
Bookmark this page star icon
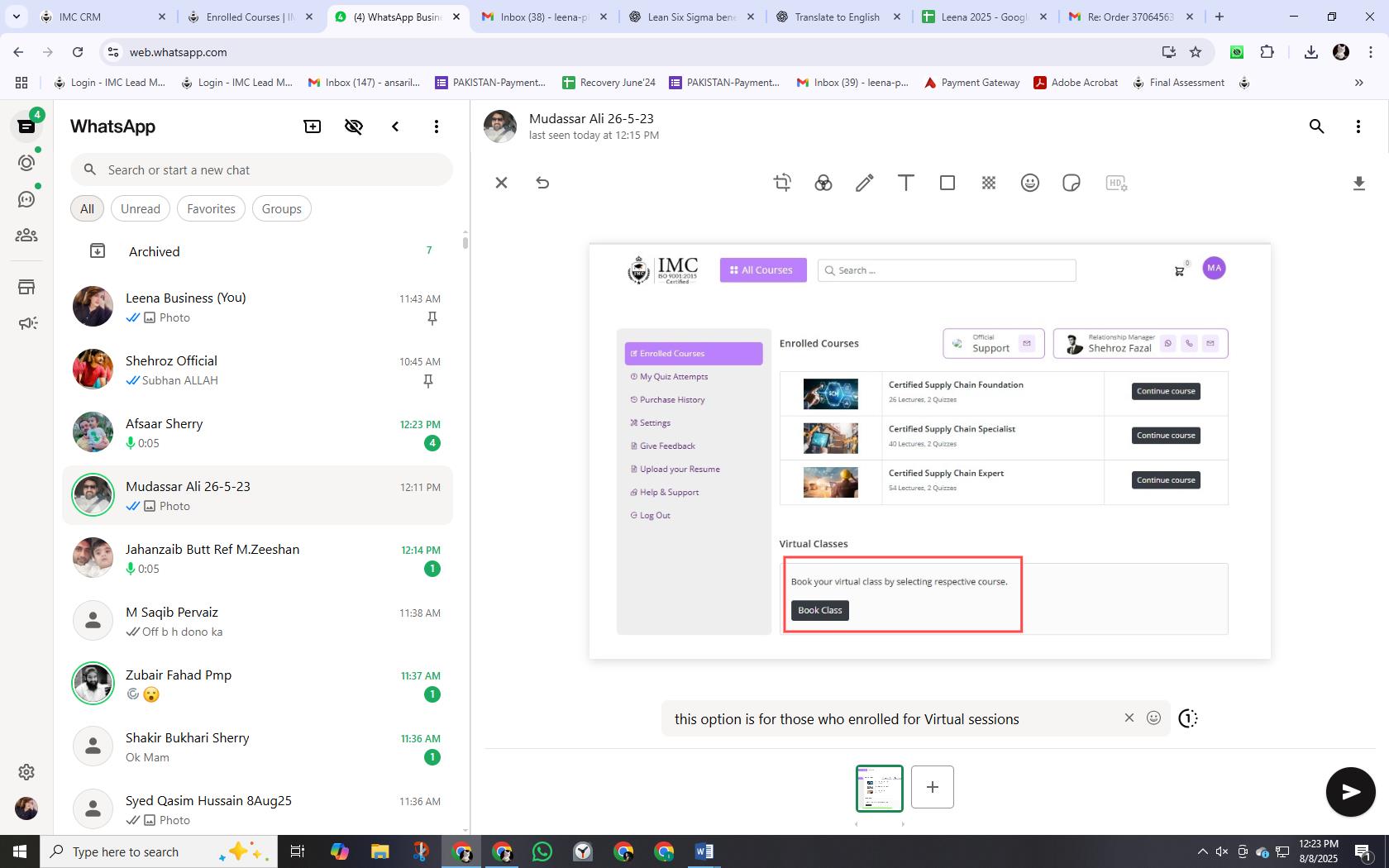[x=1196, y=52]
